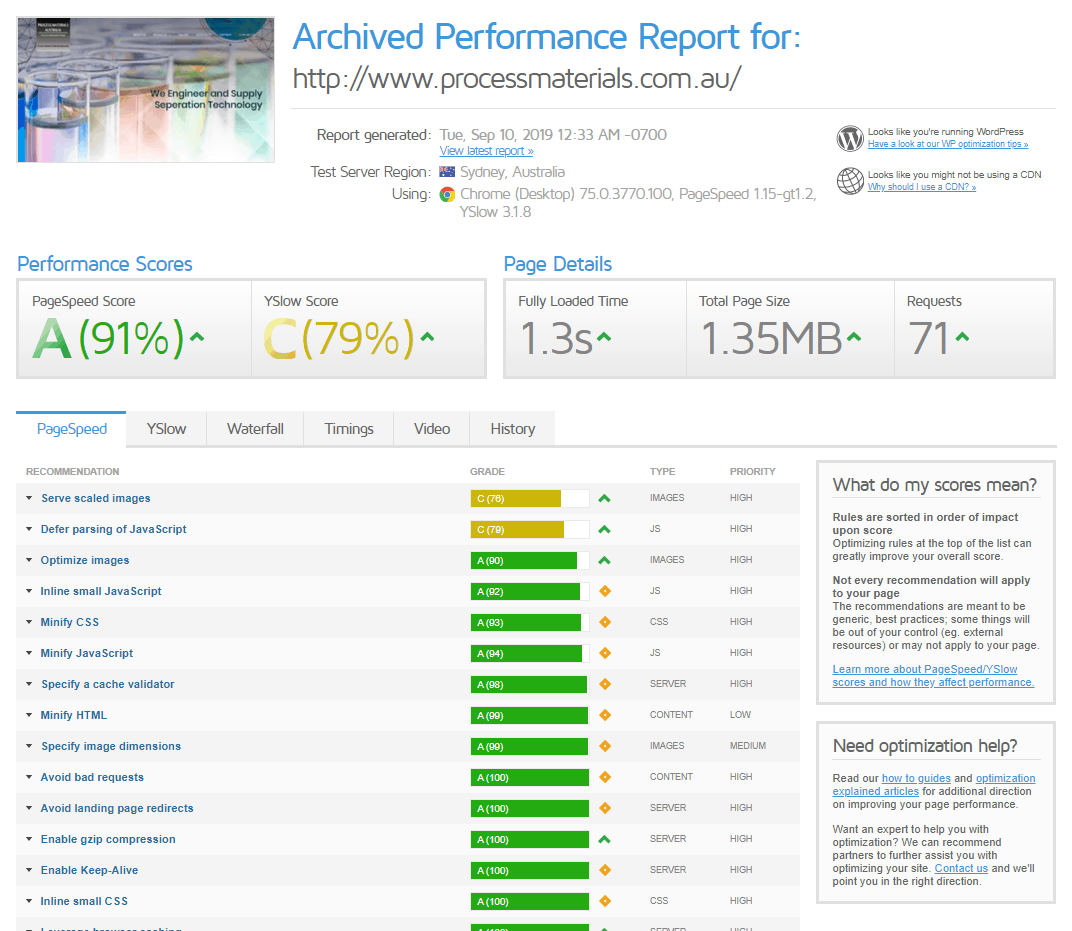Click the green up arrow for Serve scaled images

coord(604,498)
